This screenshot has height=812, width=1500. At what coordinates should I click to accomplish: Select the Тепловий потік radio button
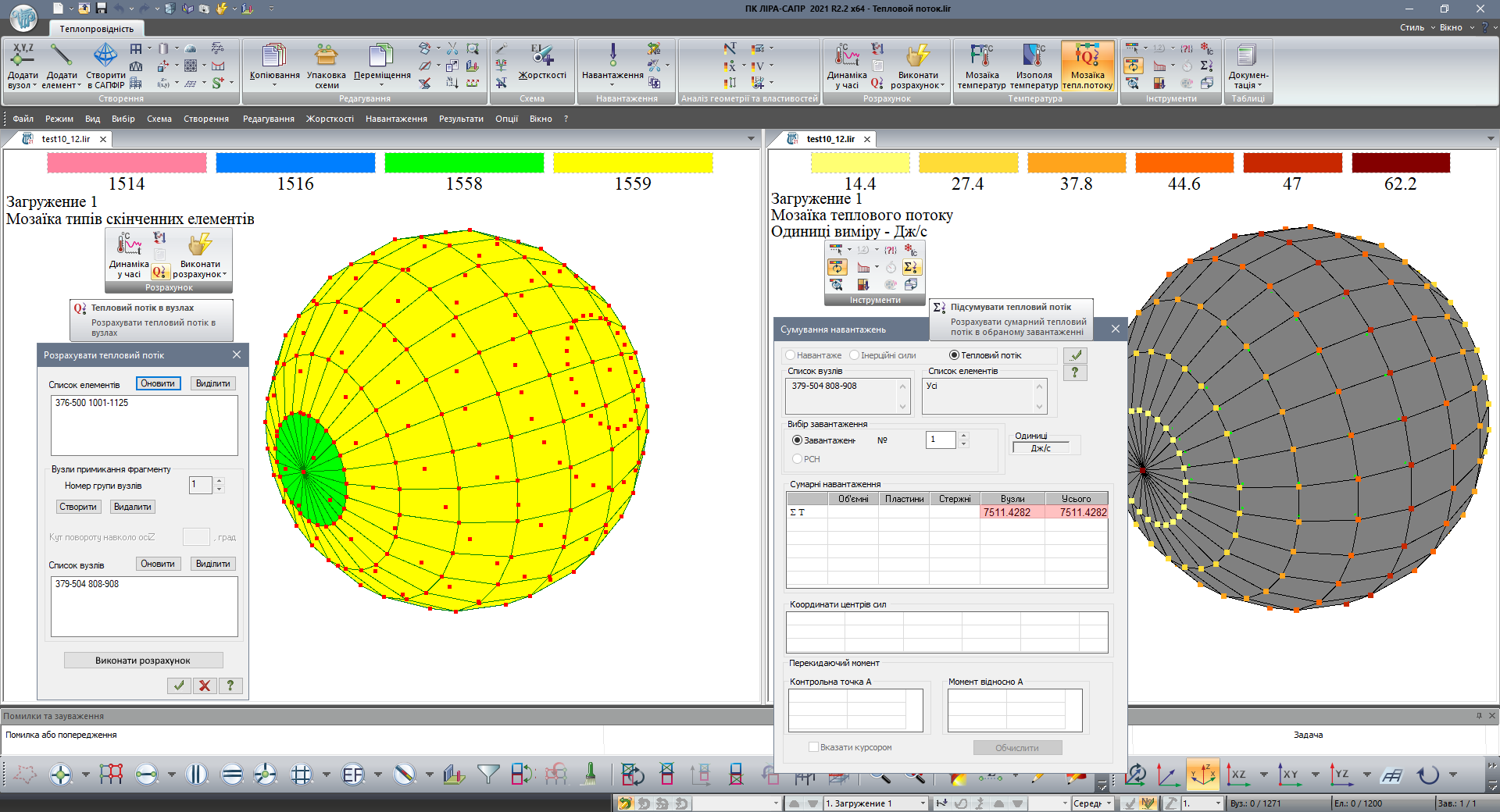[954, 355]
